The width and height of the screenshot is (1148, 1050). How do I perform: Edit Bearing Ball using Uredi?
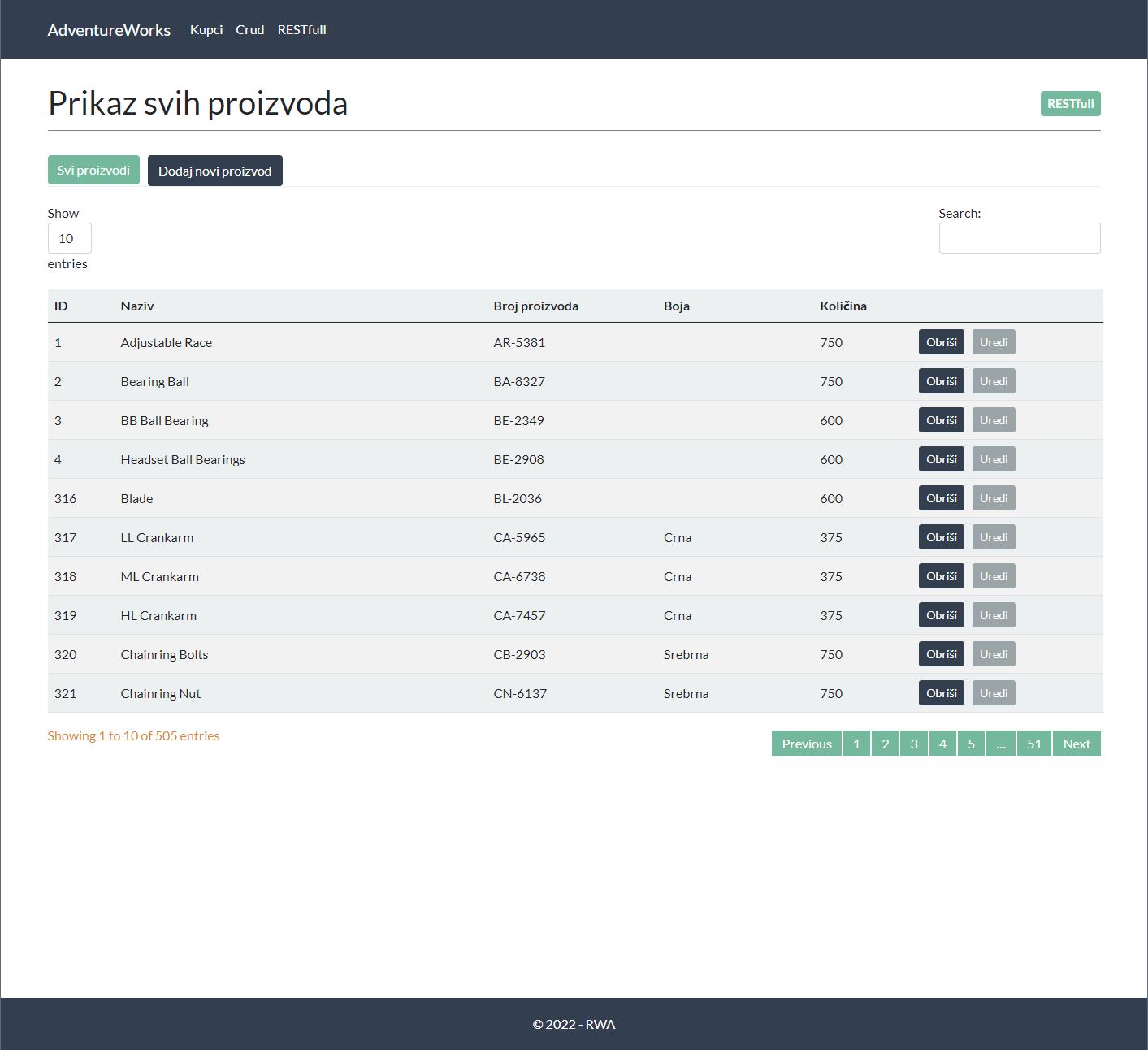click(x=994, y=380)
